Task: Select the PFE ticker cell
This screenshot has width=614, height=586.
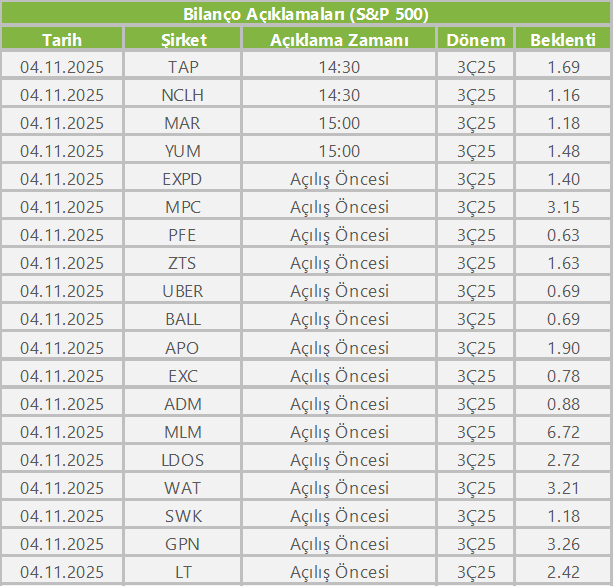Action: coord(183,235)
